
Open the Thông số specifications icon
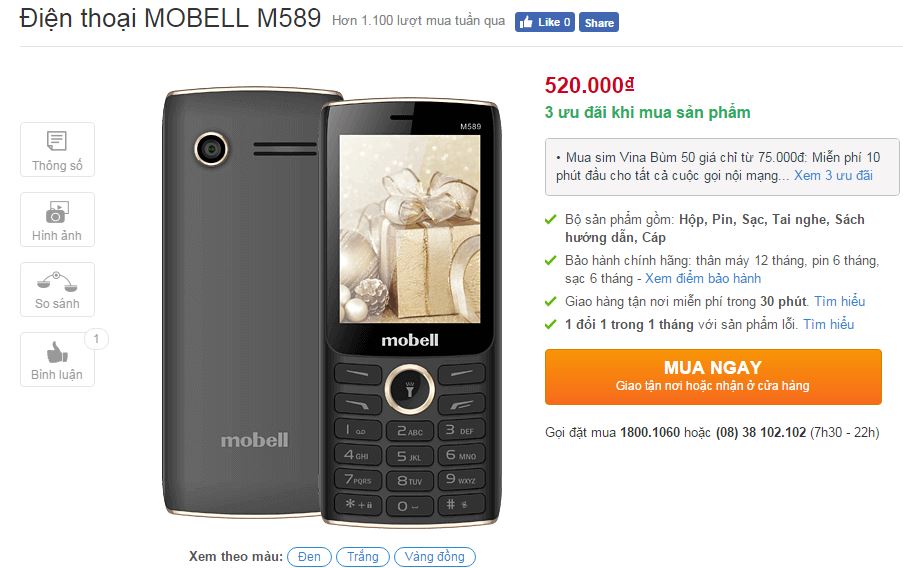pyautogui.click(x=57, y=149)
